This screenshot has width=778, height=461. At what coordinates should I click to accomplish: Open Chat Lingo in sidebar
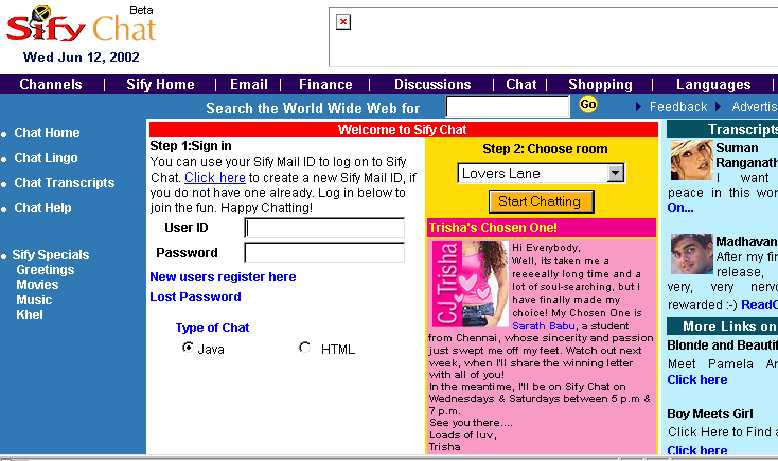click(x=46, y=158)
